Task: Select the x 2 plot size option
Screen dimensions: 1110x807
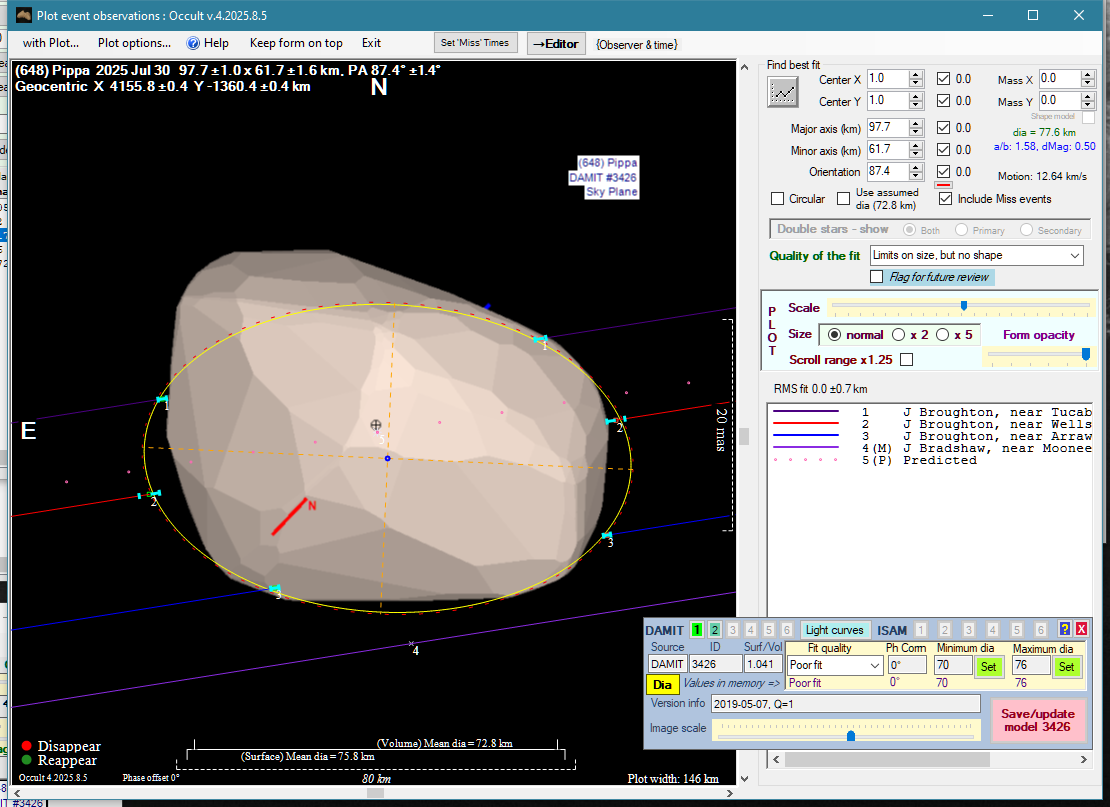Action: pos(898,334)
